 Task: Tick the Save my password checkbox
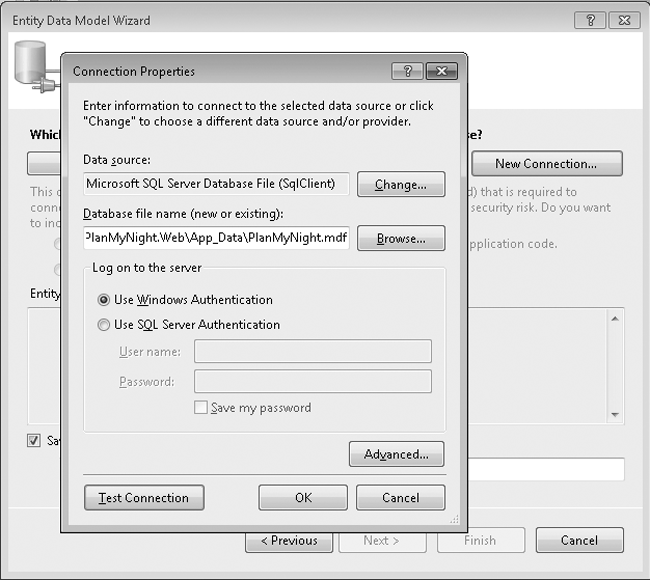[201, 408]
